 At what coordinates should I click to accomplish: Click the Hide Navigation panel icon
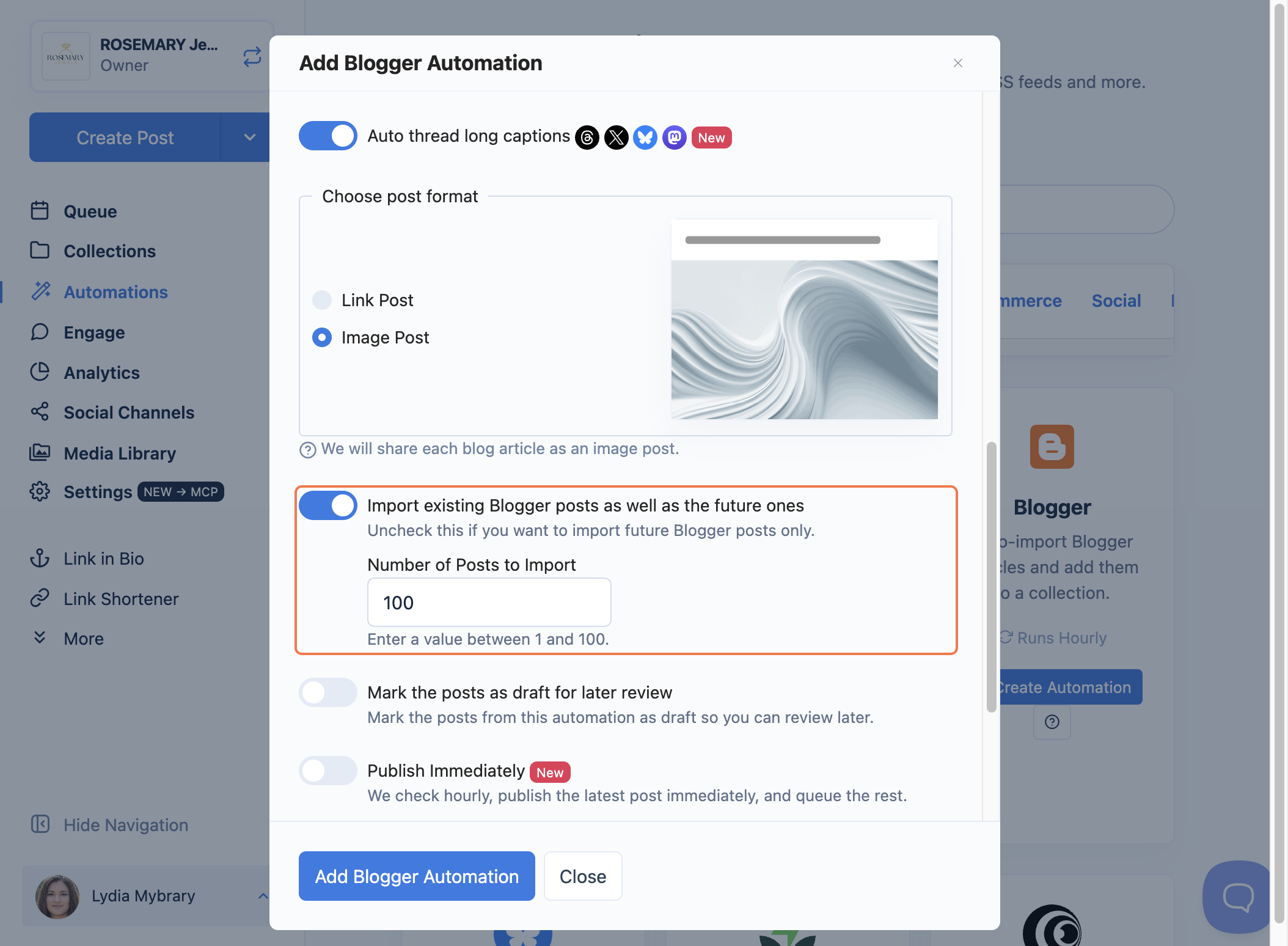pyautogui.click(x=40, y=824)
